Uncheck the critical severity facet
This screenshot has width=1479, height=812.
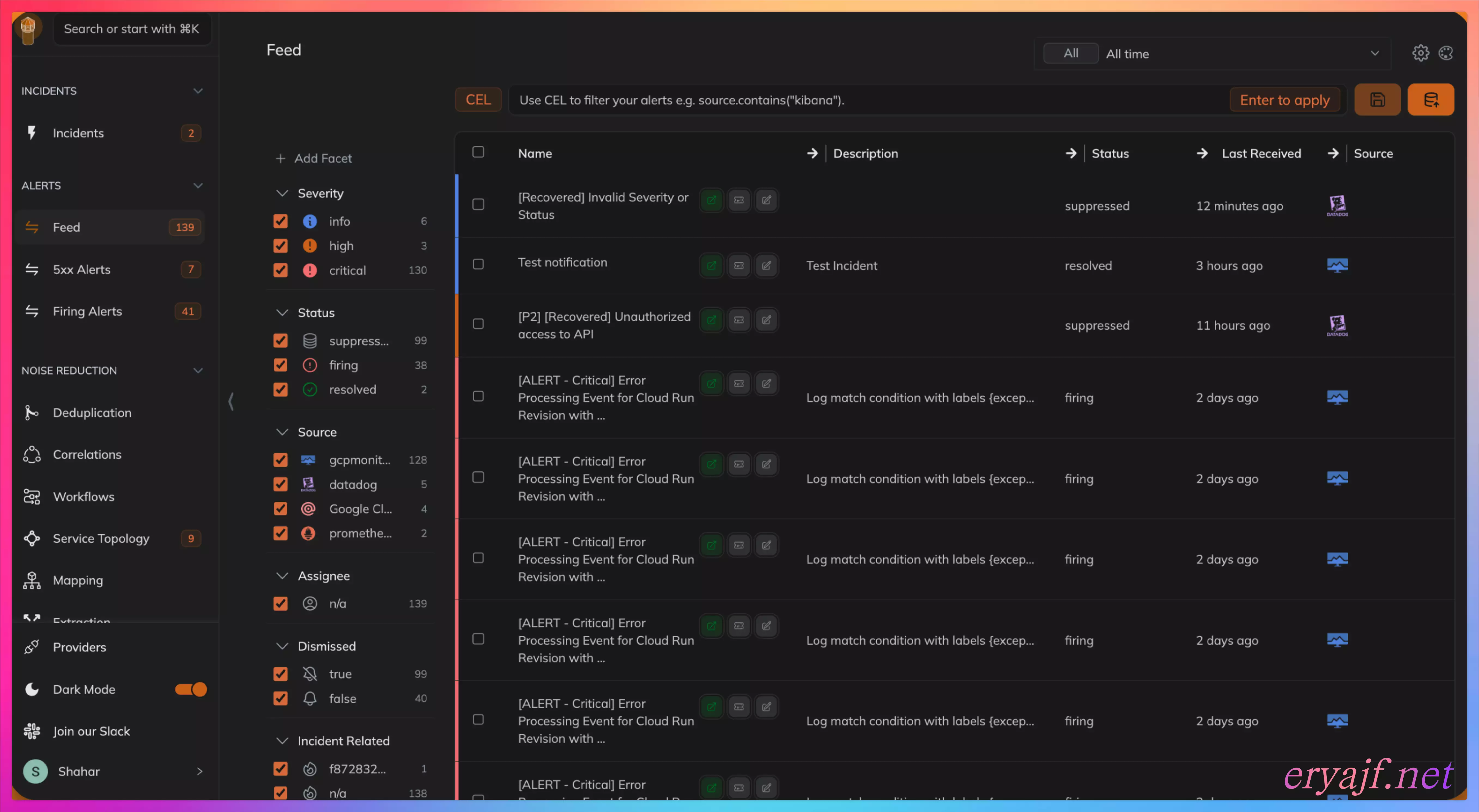point(280,270)
